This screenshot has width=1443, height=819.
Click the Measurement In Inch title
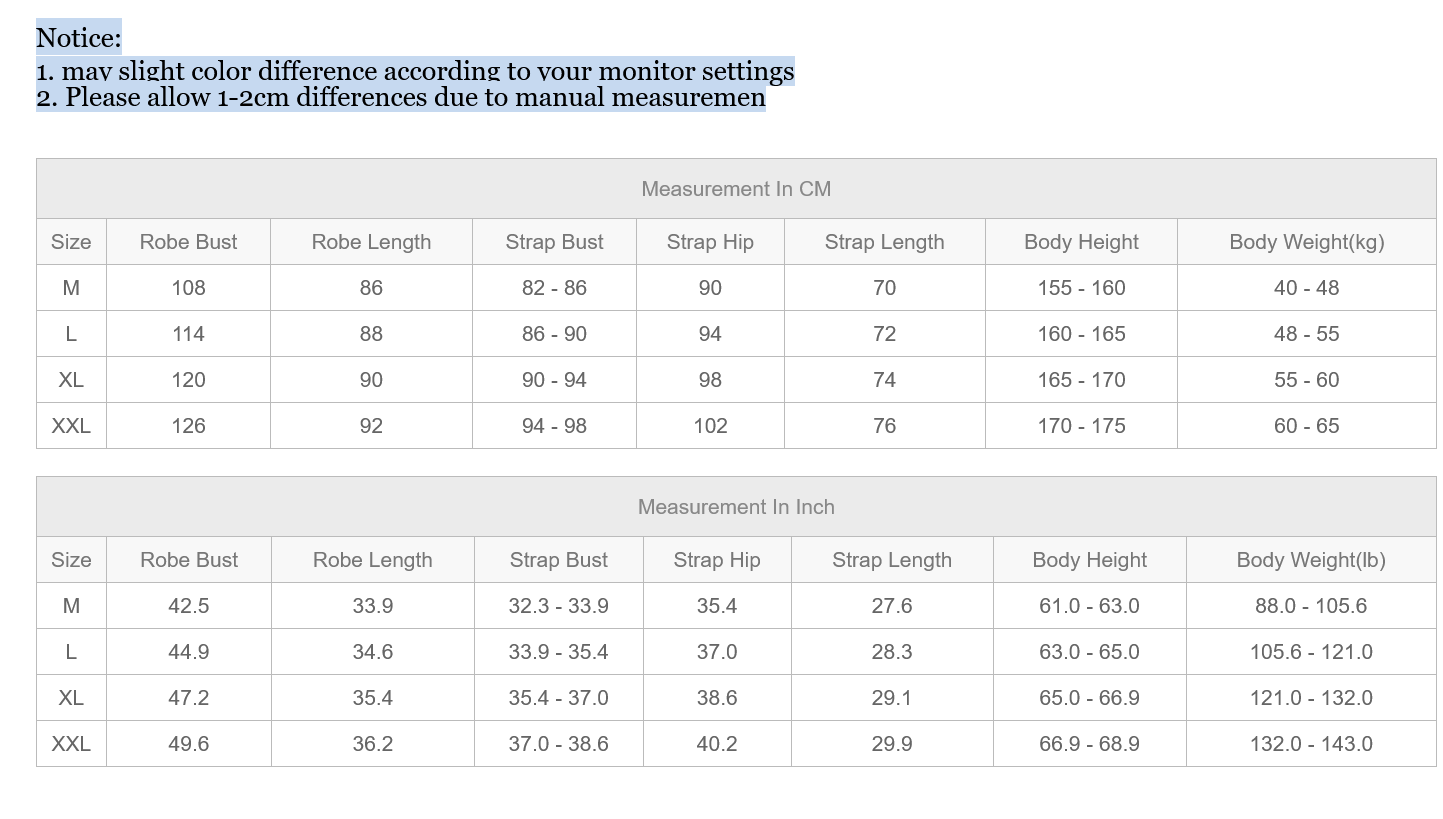pyautogui.click(x=736, y=507)
